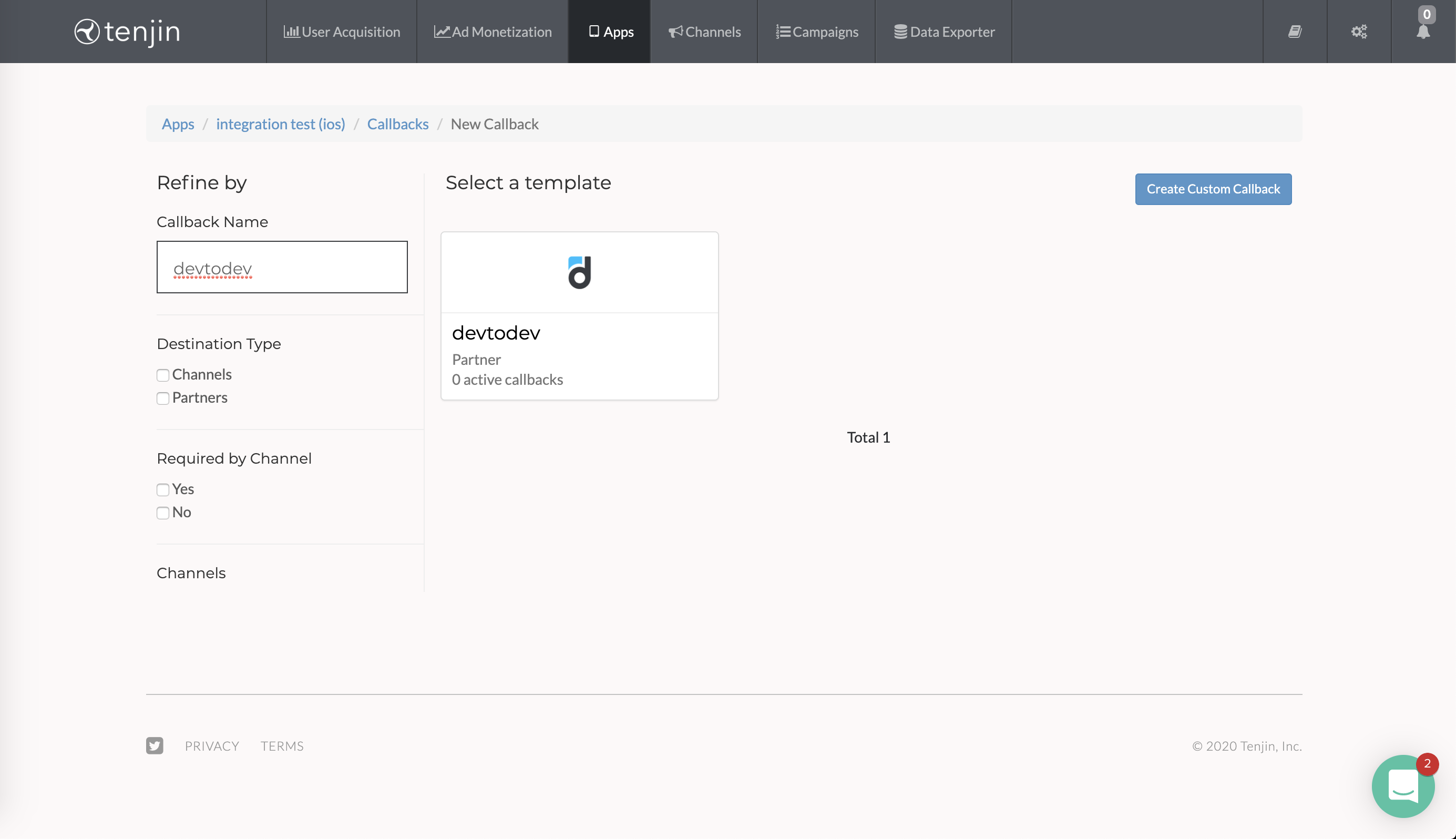Click Create Custom Callback button
This screenshot has width=1456, height=839.
click(x=1213, y=189)
